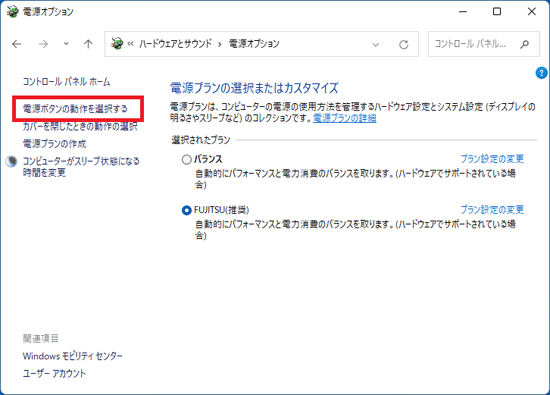
Task: Open コントロール パネル ホーム
Action: point(66,82)
